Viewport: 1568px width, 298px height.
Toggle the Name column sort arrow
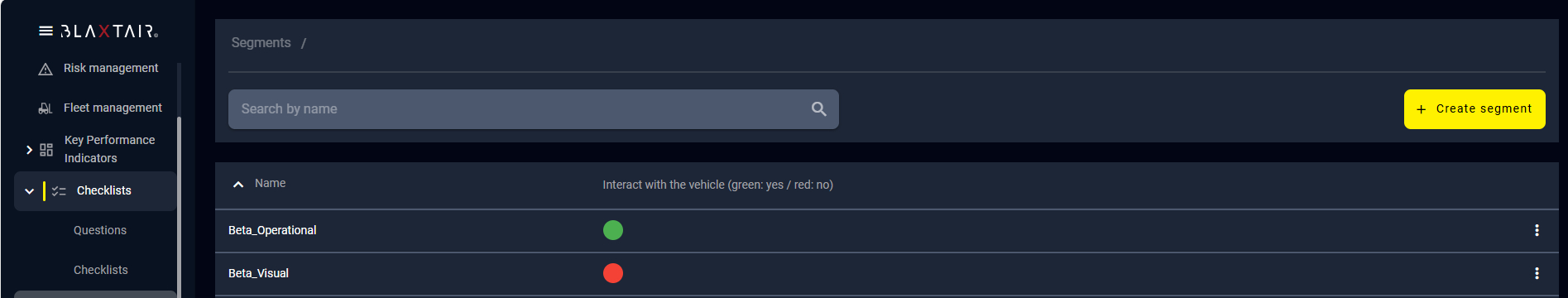238,185
